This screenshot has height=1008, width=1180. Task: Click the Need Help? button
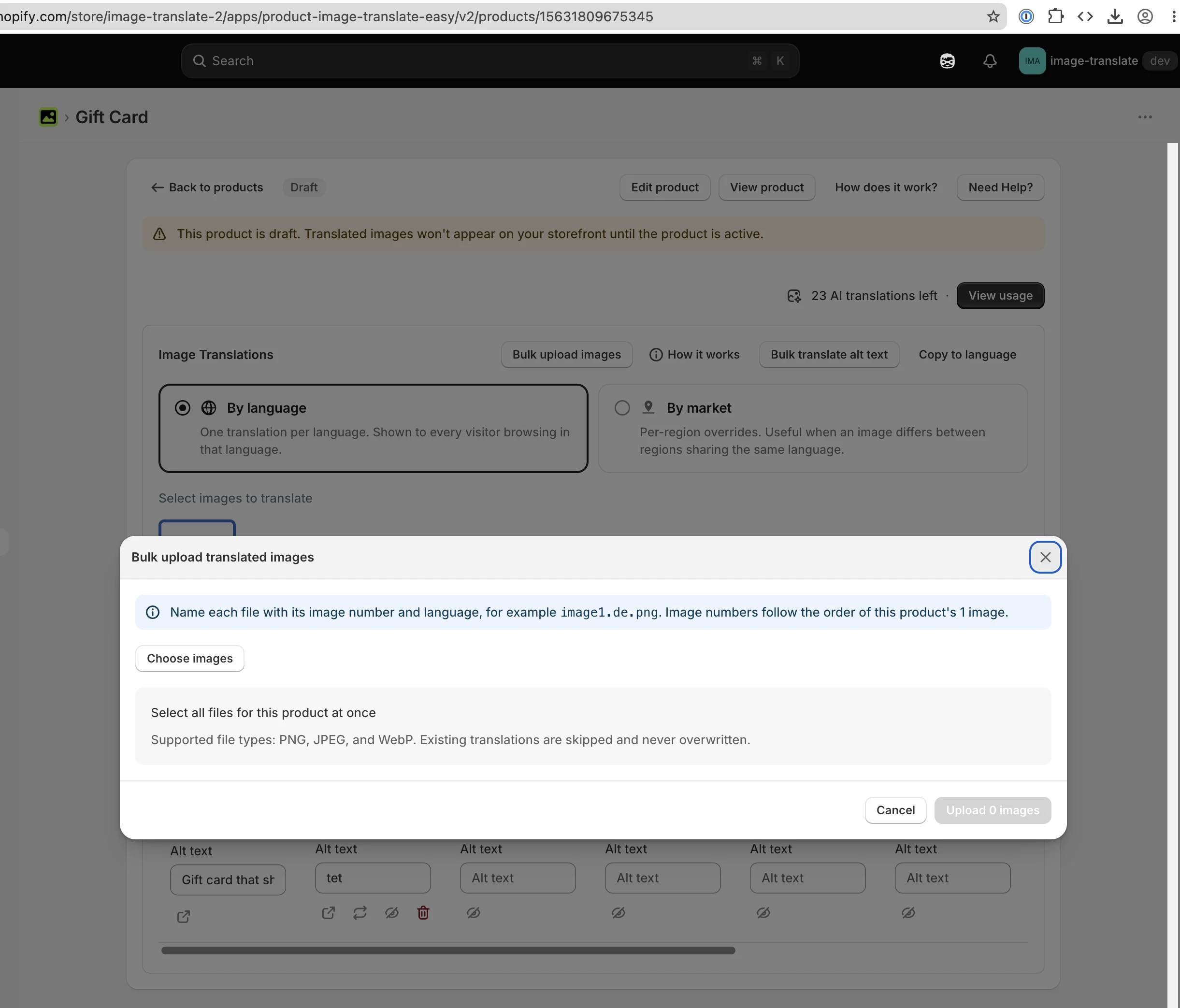[1000, 187]
